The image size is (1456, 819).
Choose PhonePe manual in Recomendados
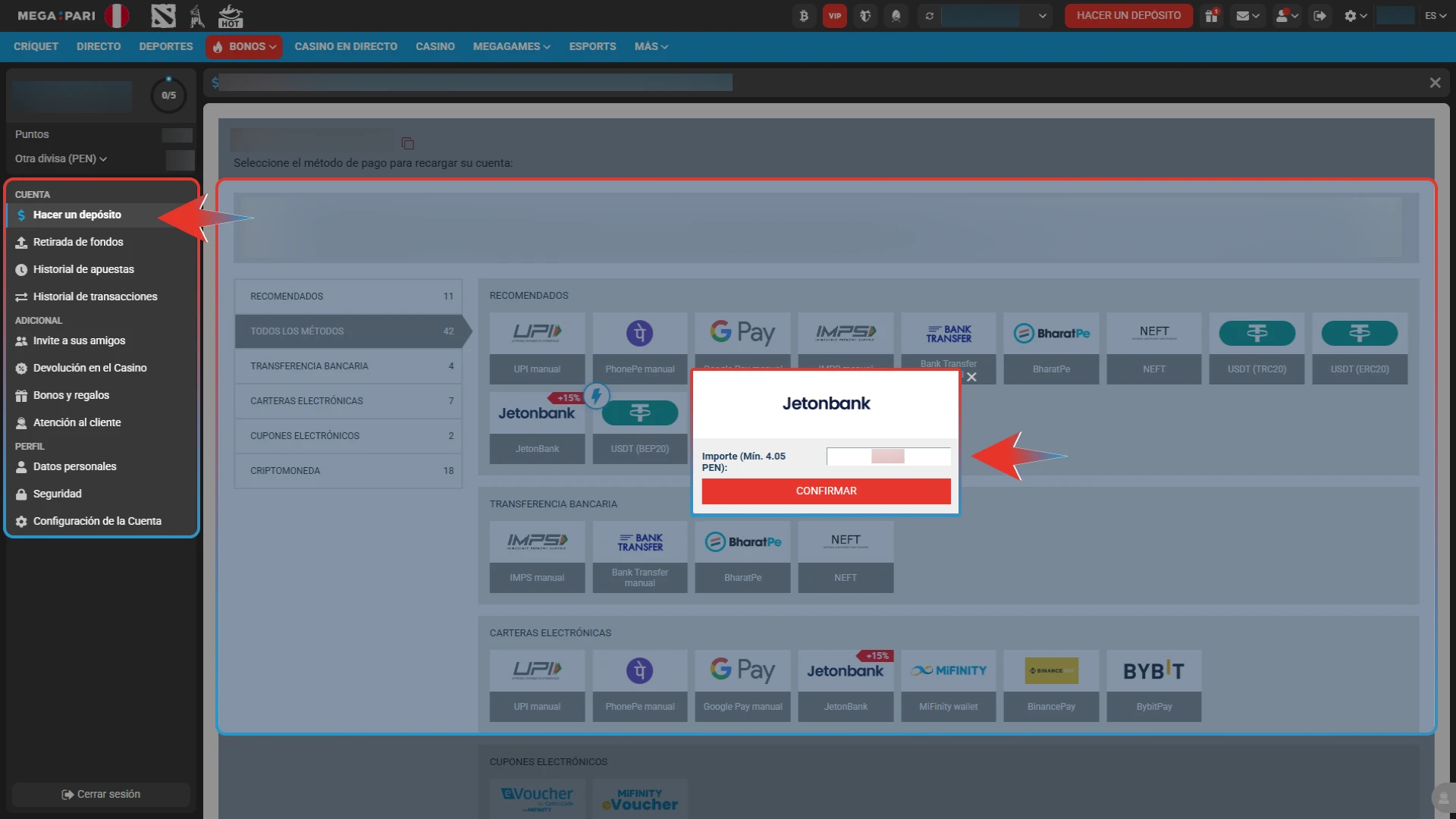(x=640, y=348)
